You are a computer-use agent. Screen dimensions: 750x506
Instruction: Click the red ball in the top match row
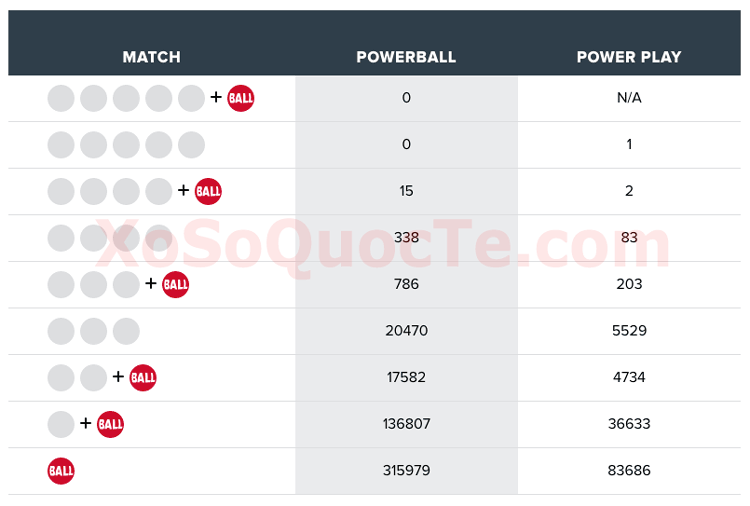pos(241,98)
